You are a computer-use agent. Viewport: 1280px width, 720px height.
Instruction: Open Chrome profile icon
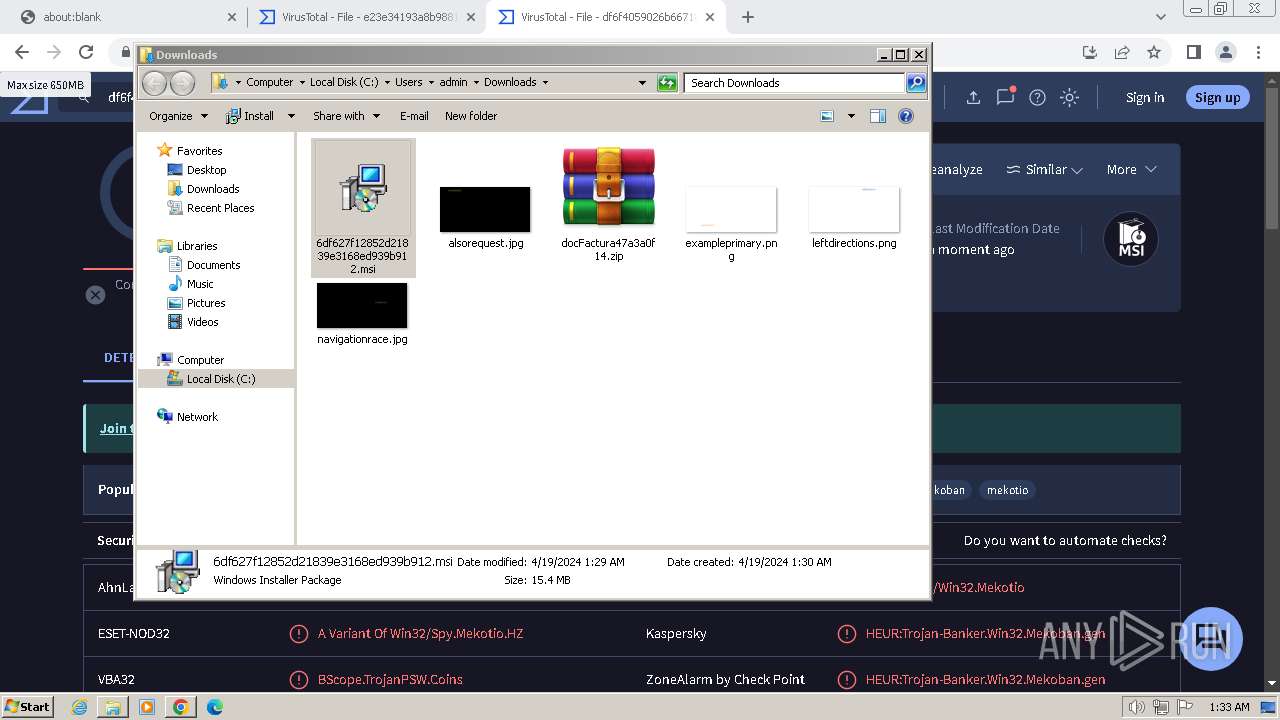click(x=1225, y=52)
